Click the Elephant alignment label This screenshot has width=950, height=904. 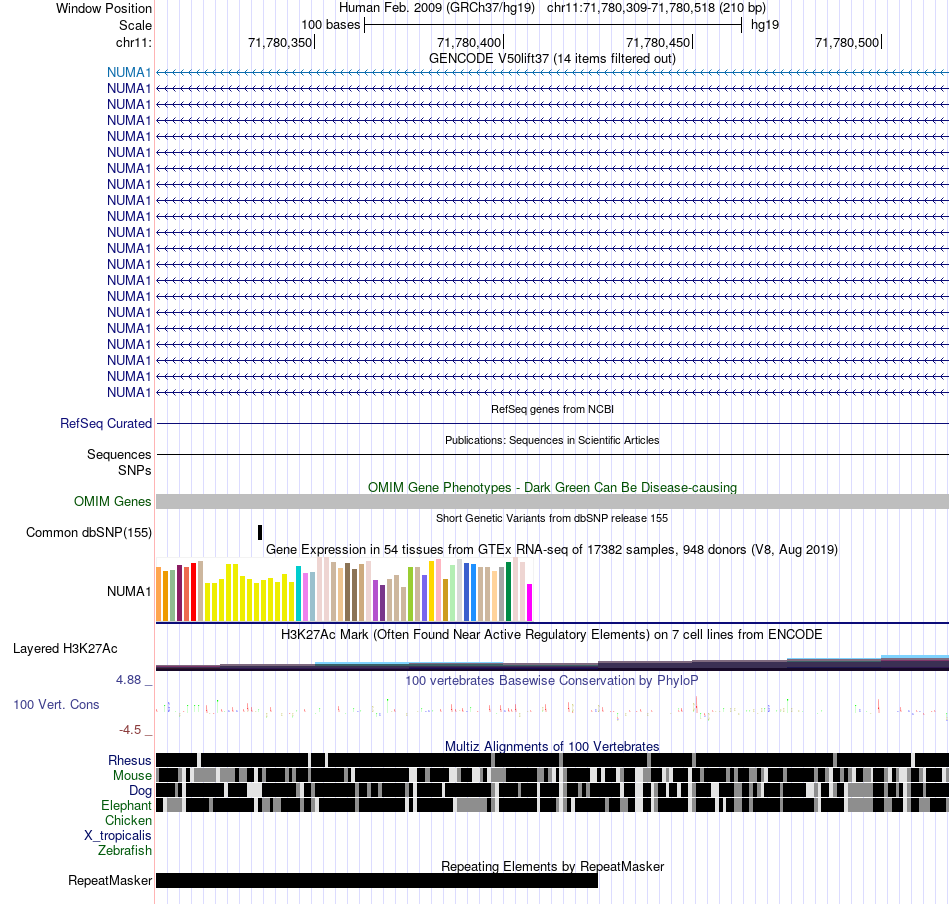[126, 805]
